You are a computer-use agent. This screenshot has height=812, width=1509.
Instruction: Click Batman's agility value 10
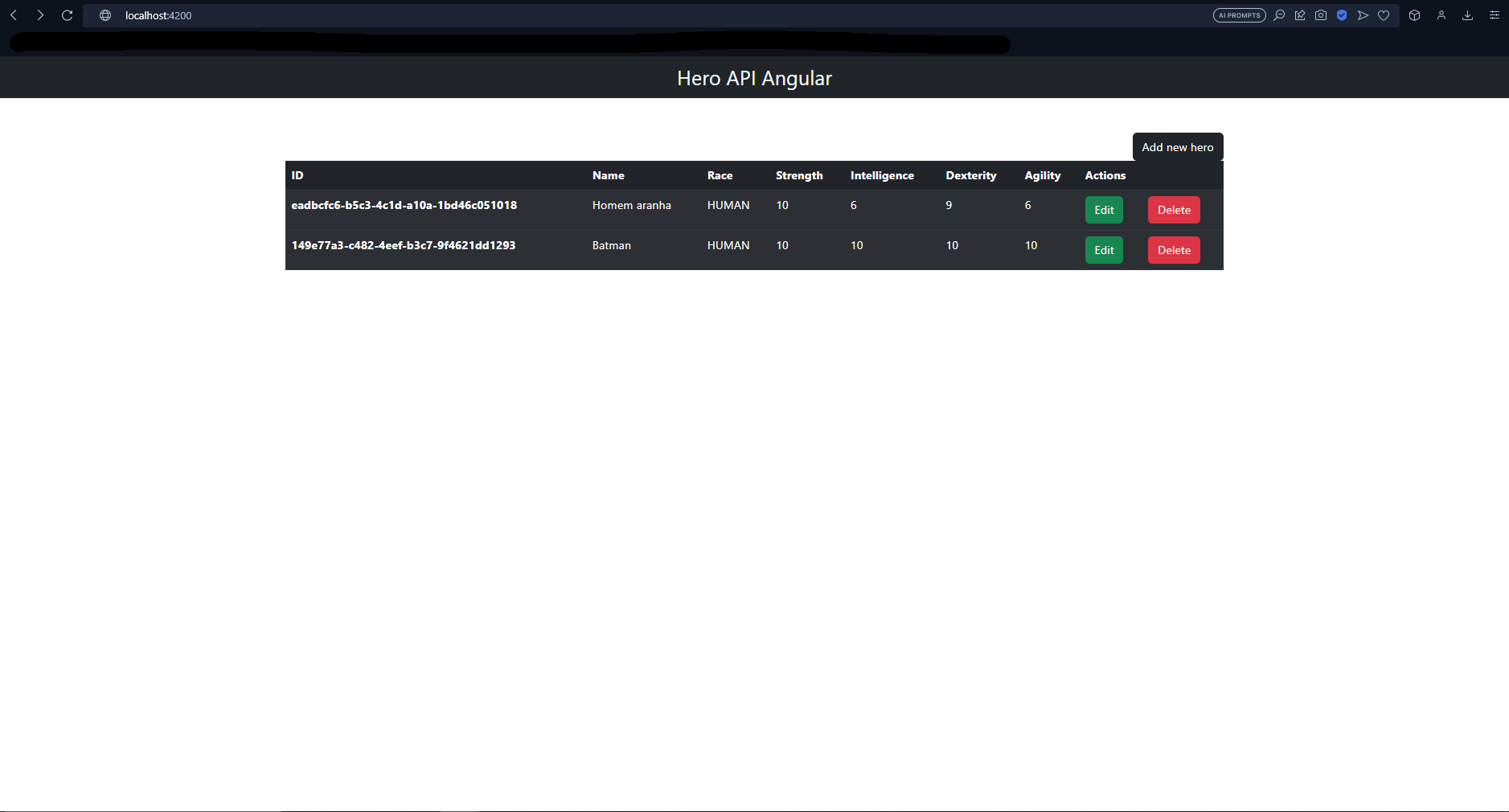coord(1031,245)
